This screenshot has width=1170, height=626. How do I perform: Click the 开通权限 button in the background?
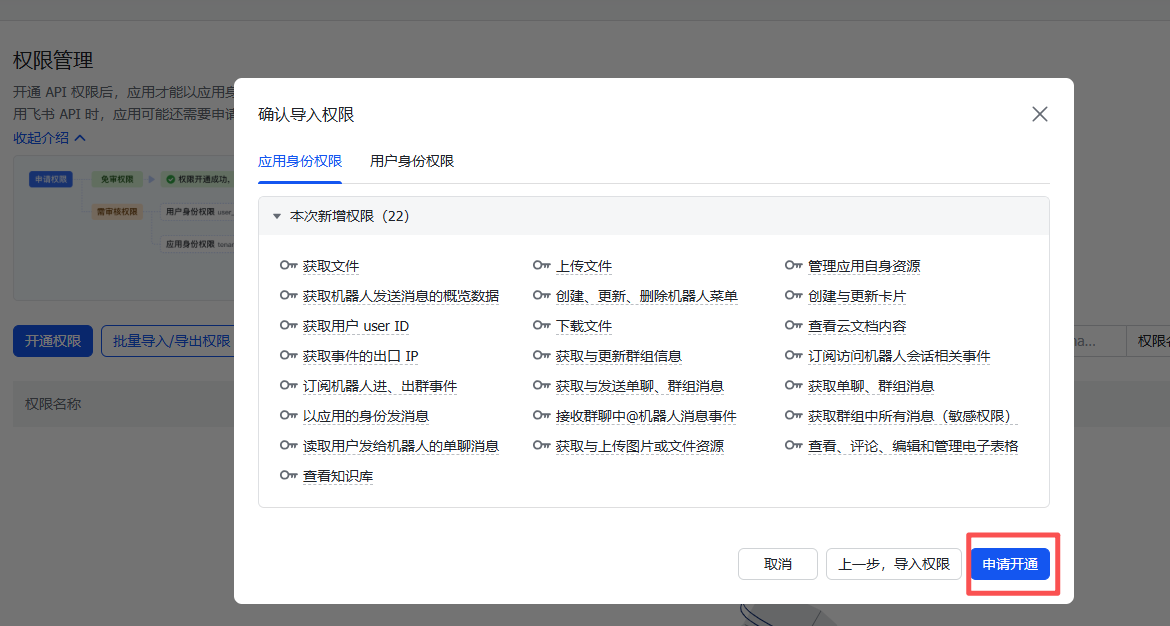click(52, 340)
